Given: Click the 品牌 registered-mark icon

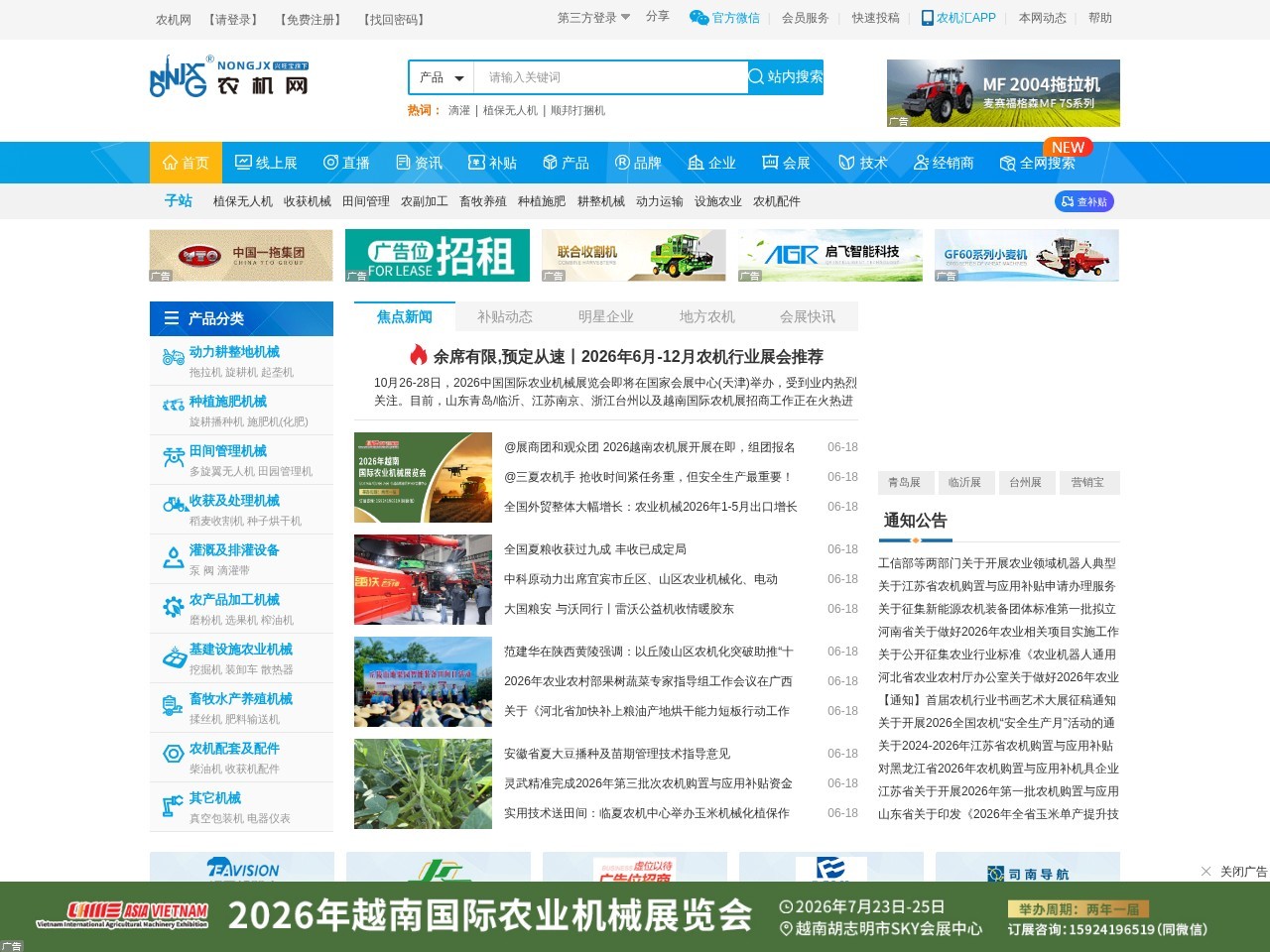Looking at the screenshot, I should coord(622,163).
